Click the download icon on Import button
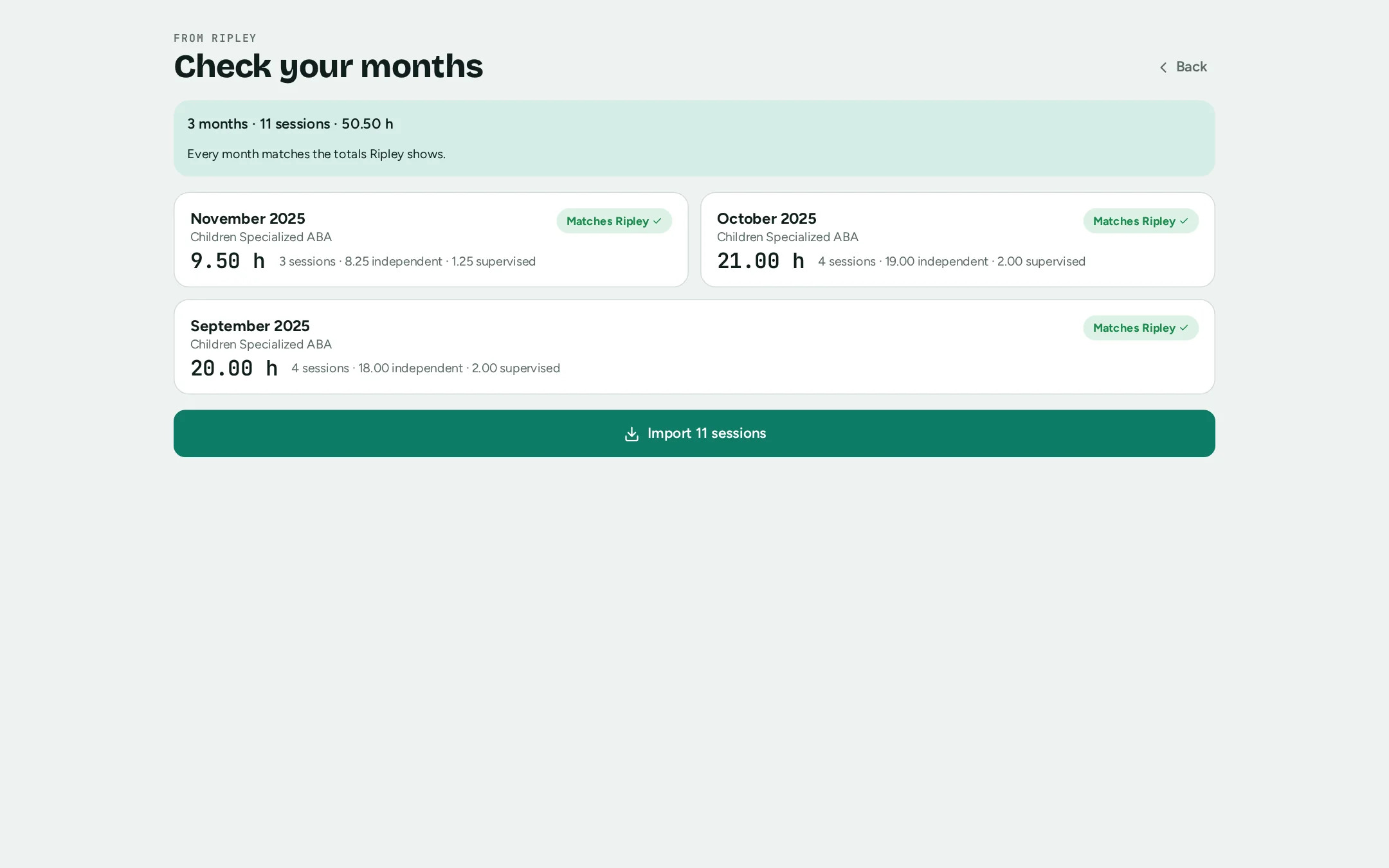Viewport: 1389px width, 868px height. [x=631, y=434]
